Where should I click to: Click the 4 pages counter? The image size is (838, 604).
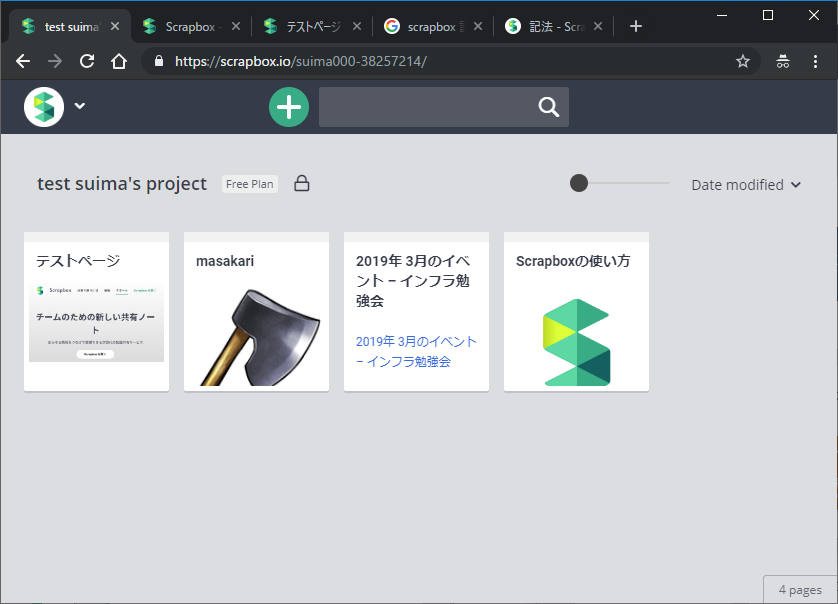click(x=800, y=590)
